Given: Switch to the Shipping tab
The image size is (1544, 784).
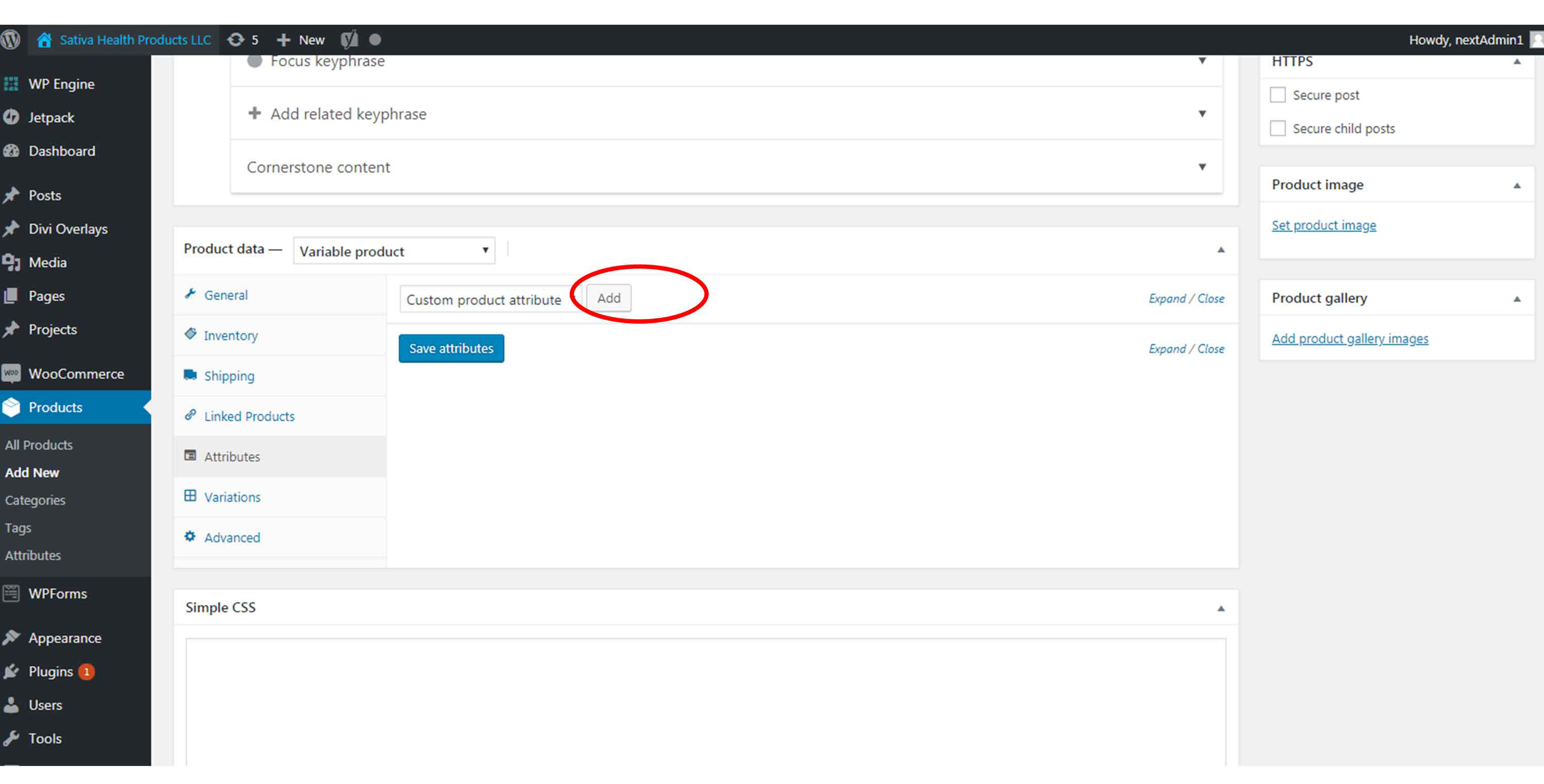Looking at the screenshot, I should click(280, 376).
